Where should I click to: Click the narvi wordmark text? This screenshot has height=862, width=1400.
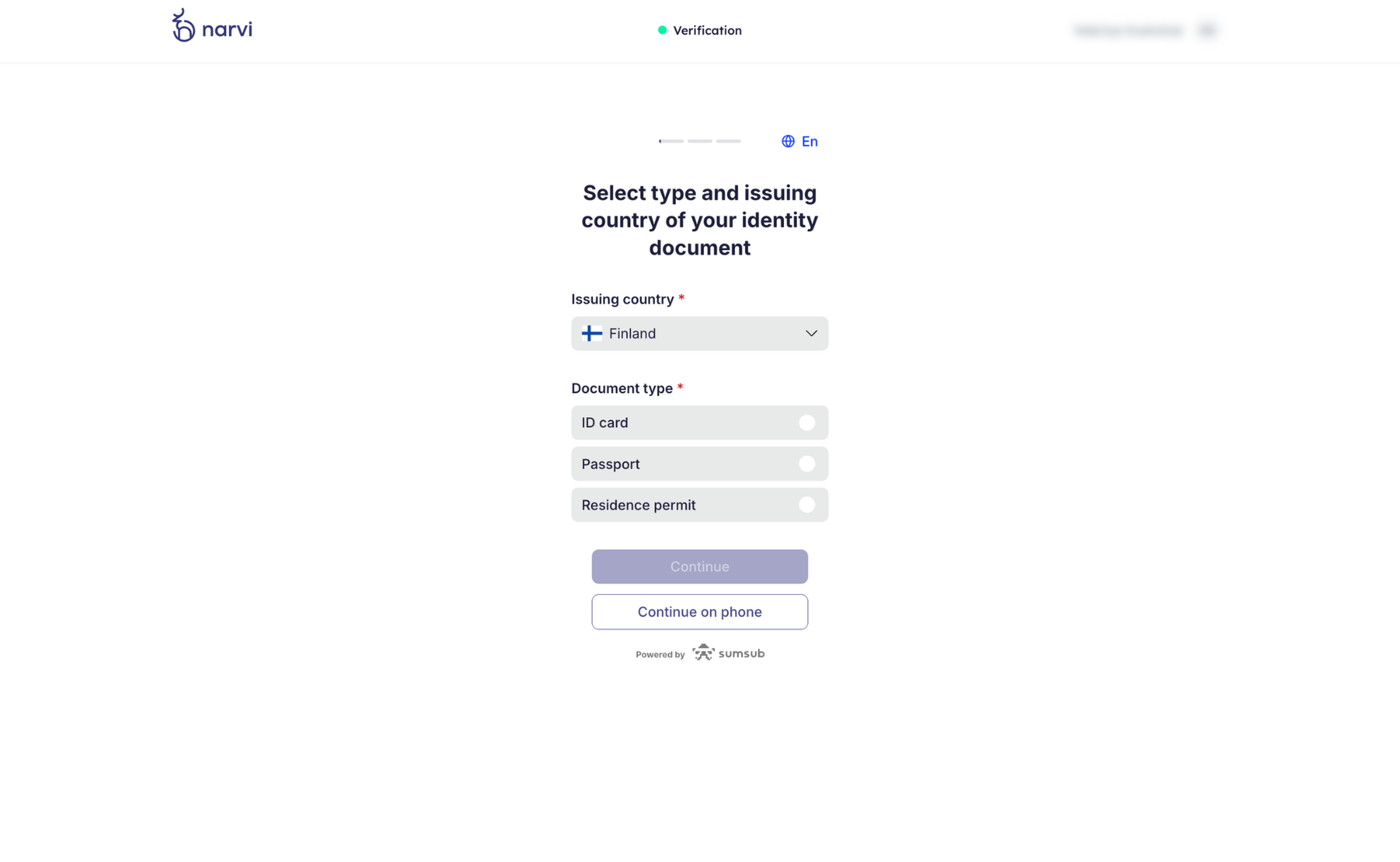(x=227, y=29)
